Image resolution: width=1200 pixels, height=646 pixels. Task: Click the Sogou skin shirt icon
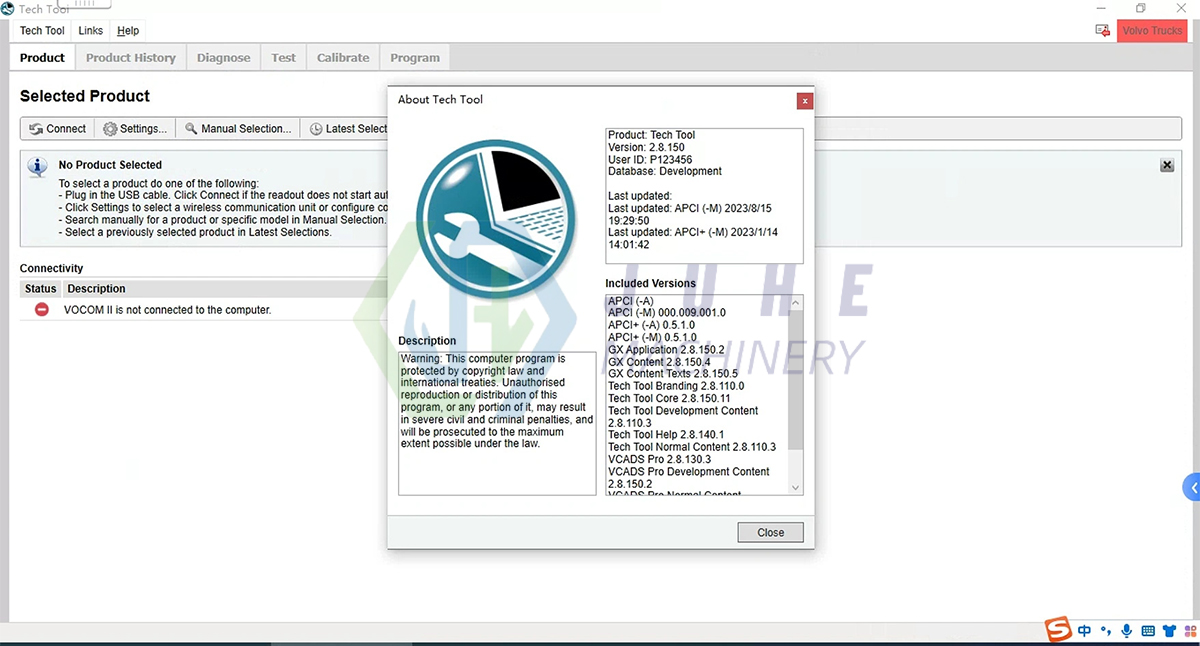point(1168,630)
